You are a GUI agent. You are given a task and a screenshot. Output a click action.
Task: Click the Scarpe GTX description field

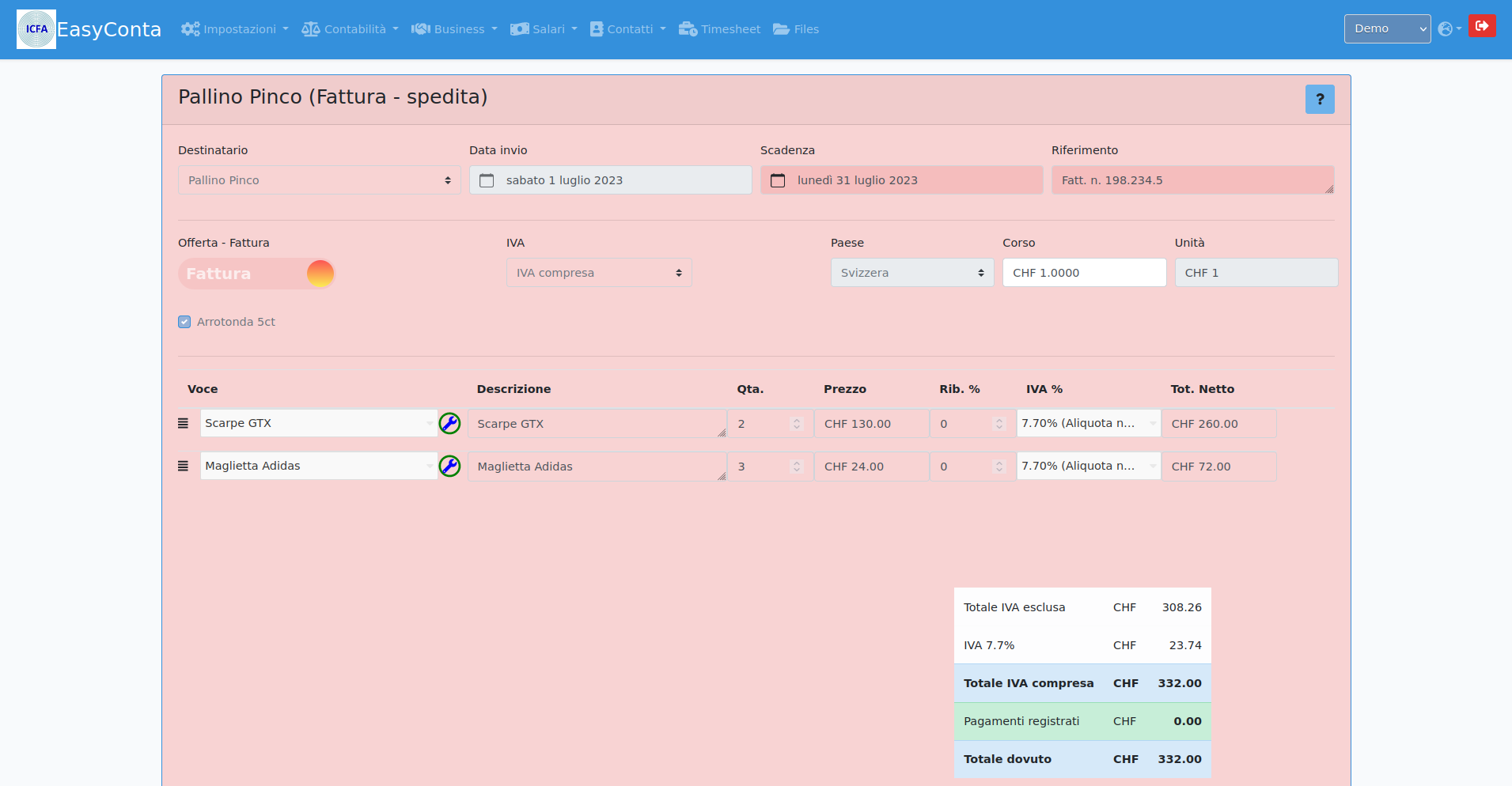coord(597,424)
